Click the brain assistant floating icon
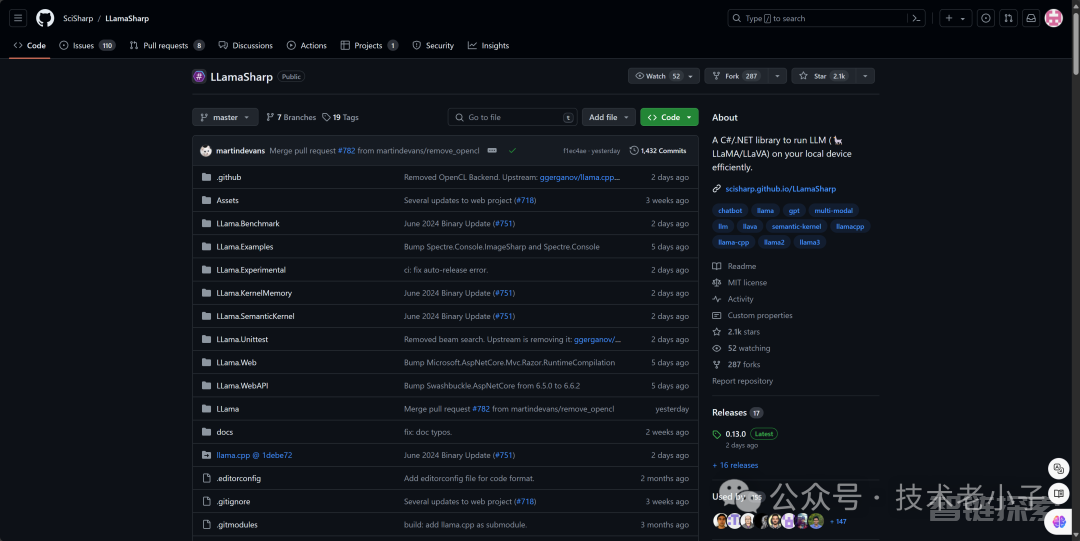Screen dimensions: 1080x541 point(1059,522)
